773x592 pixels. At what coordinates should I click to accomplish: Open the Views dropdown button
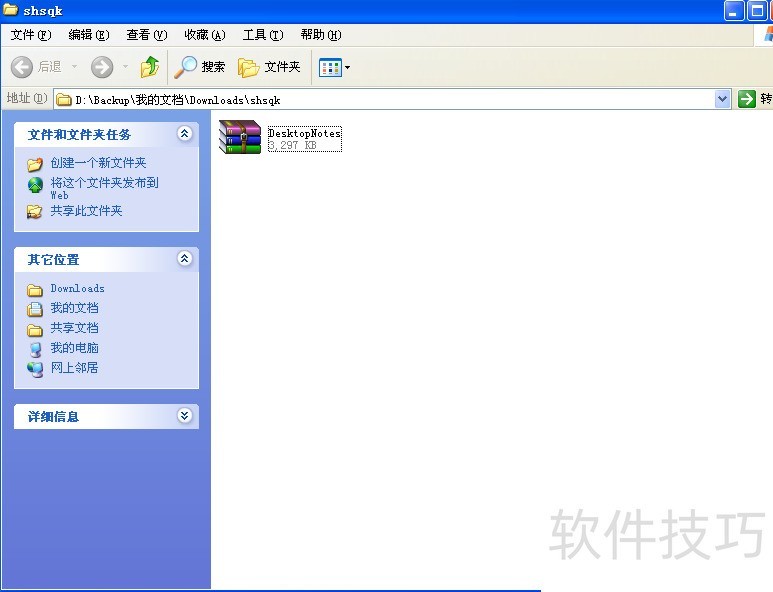point(334,67)
